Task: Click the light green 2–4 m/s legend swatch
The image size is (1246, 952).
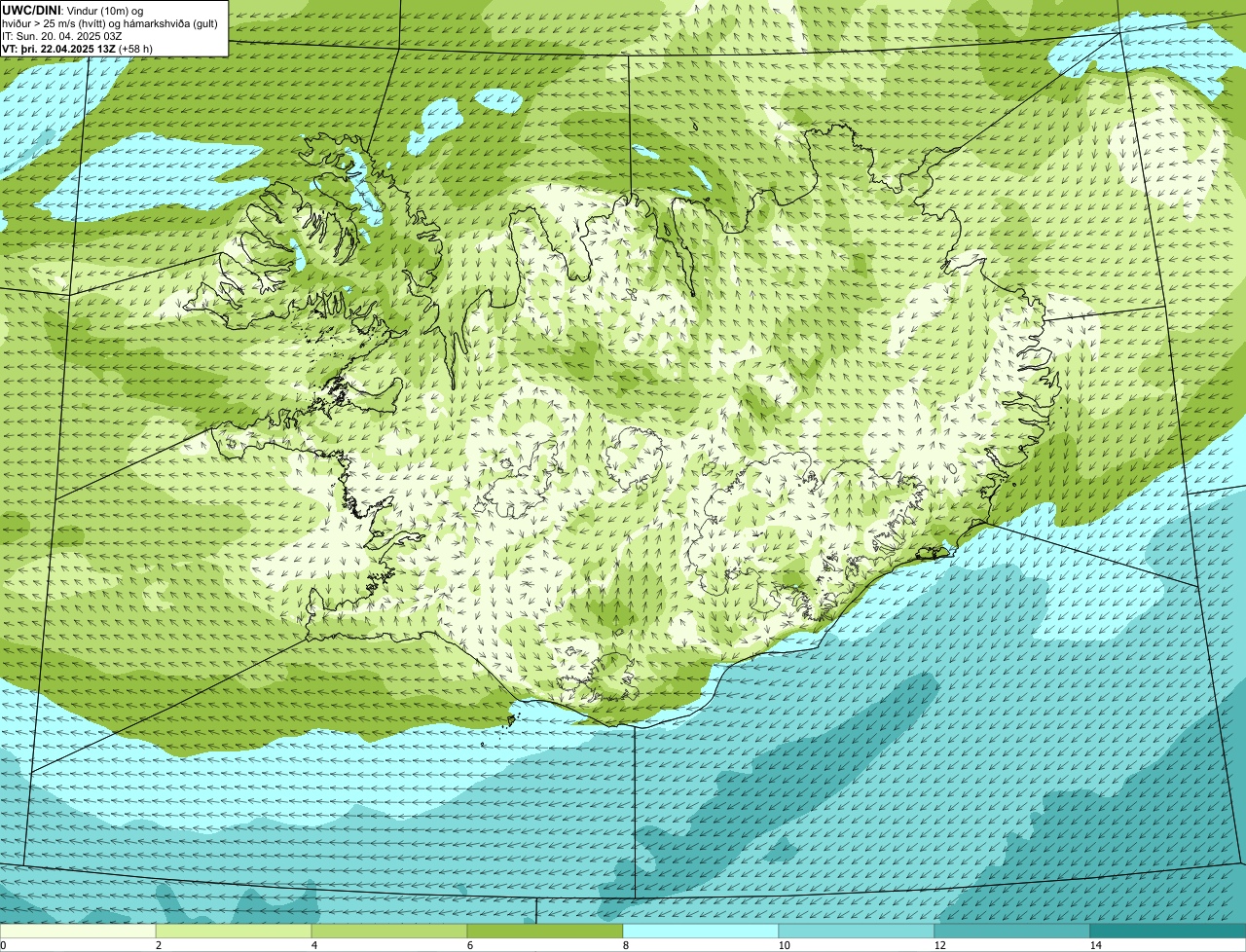Action: [234, 931]
